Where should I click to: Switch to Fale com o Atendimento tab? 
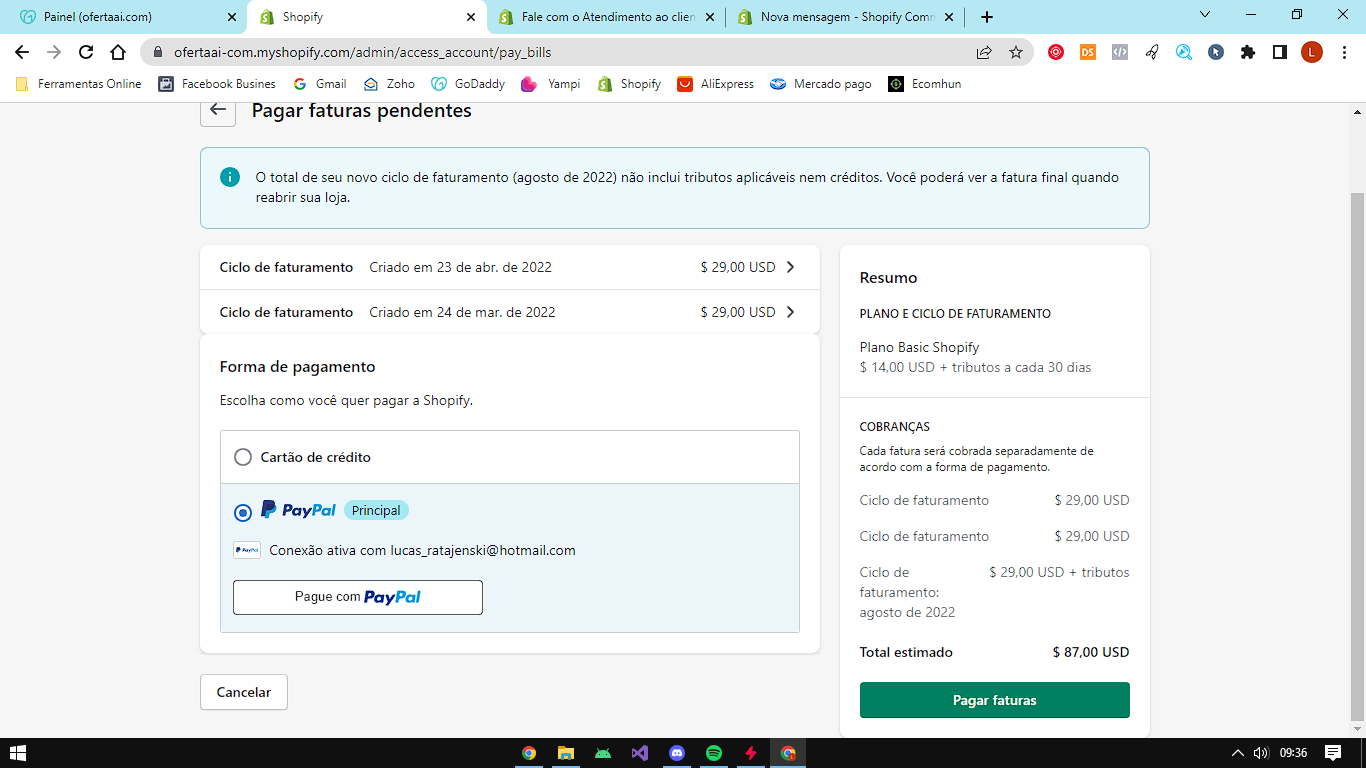click(606, 17)
